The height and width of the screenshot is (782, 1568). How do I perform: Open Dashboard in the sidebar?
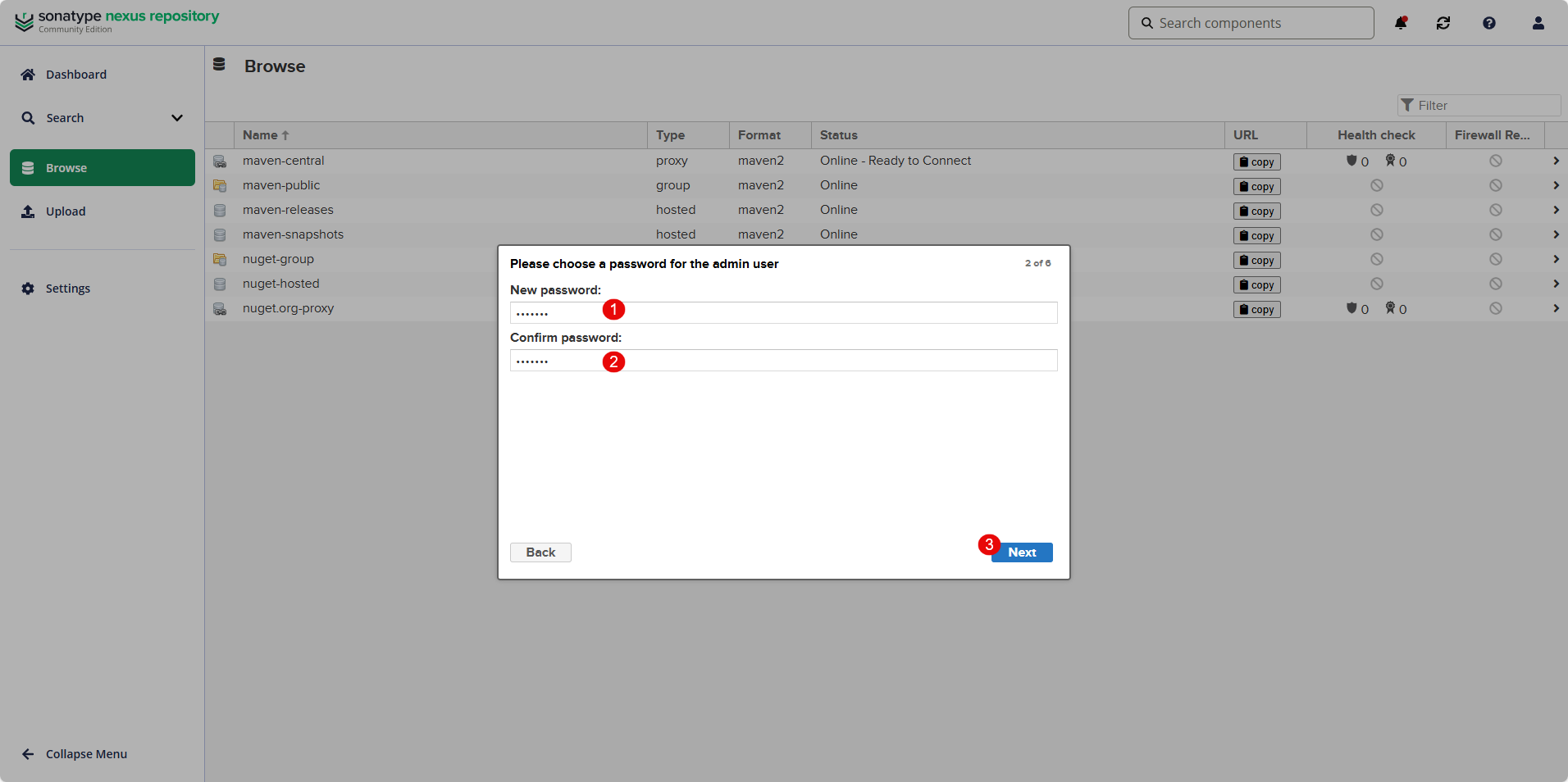(x=75, y=75)
